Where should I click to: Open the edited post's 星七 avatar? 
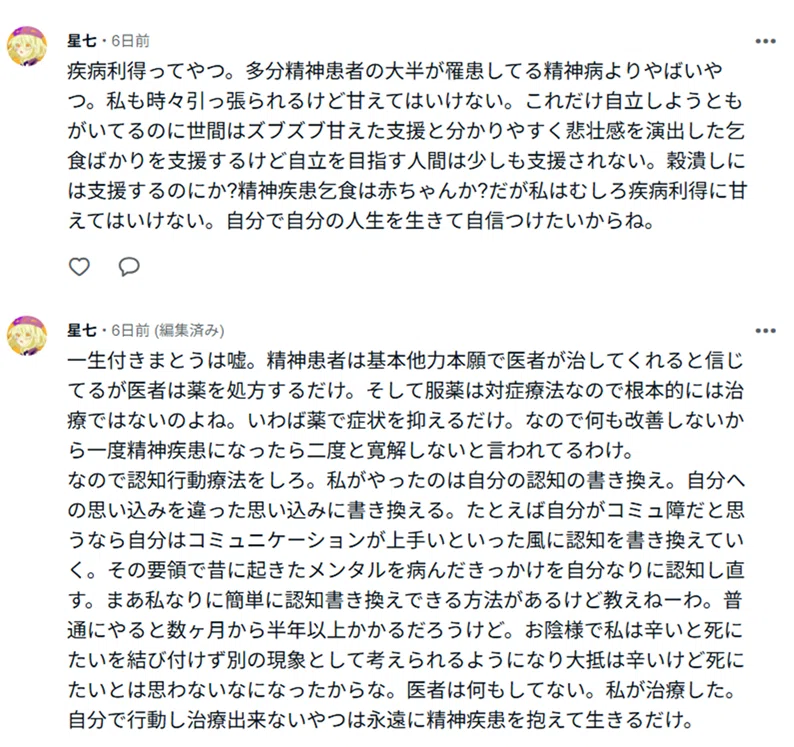pos(27,336)
